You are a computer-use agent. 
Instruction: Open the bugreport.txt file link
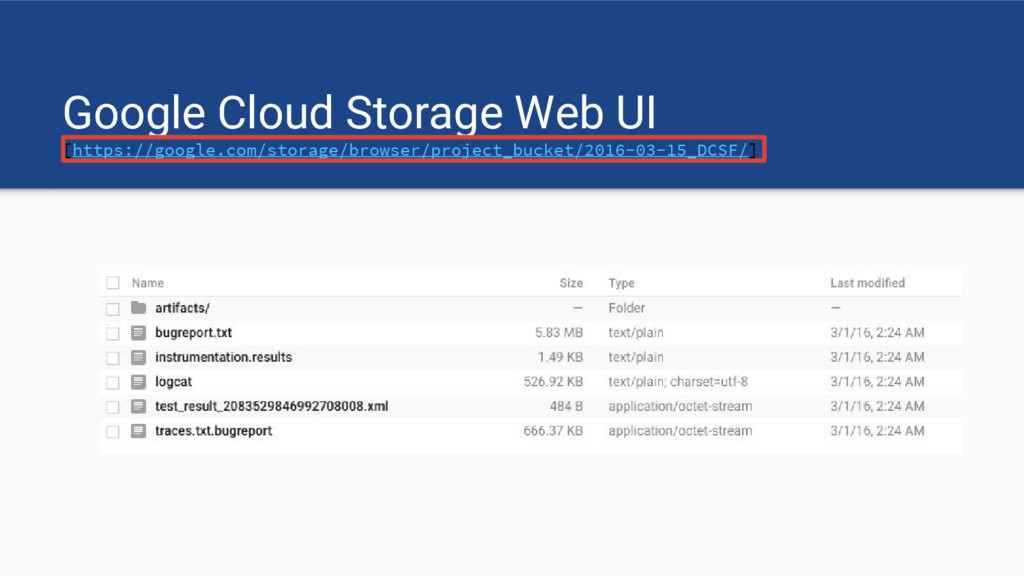(193, 333)
